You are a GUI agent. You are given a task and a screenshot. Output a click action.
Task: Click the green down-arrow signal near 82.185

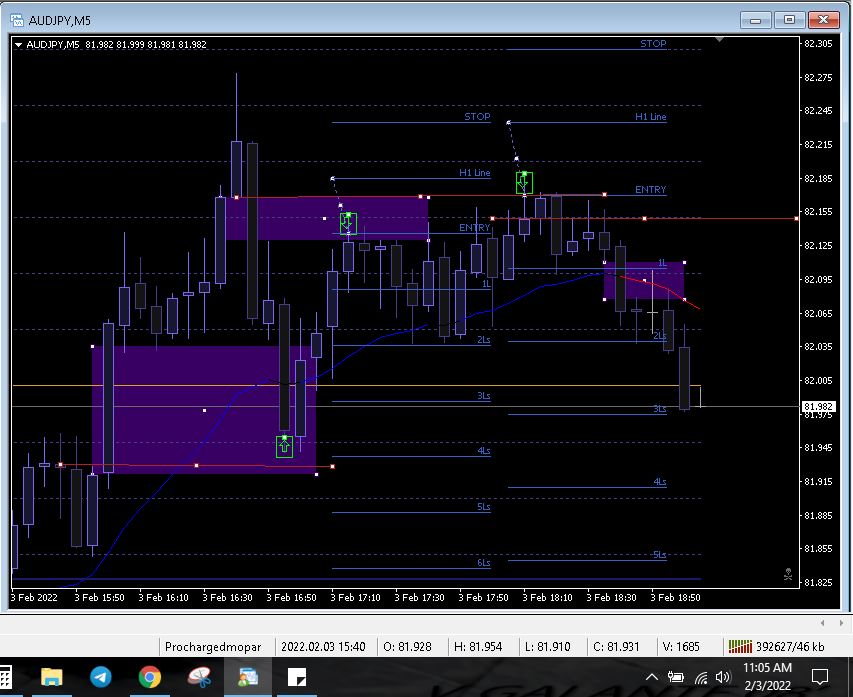pos(524,182)
